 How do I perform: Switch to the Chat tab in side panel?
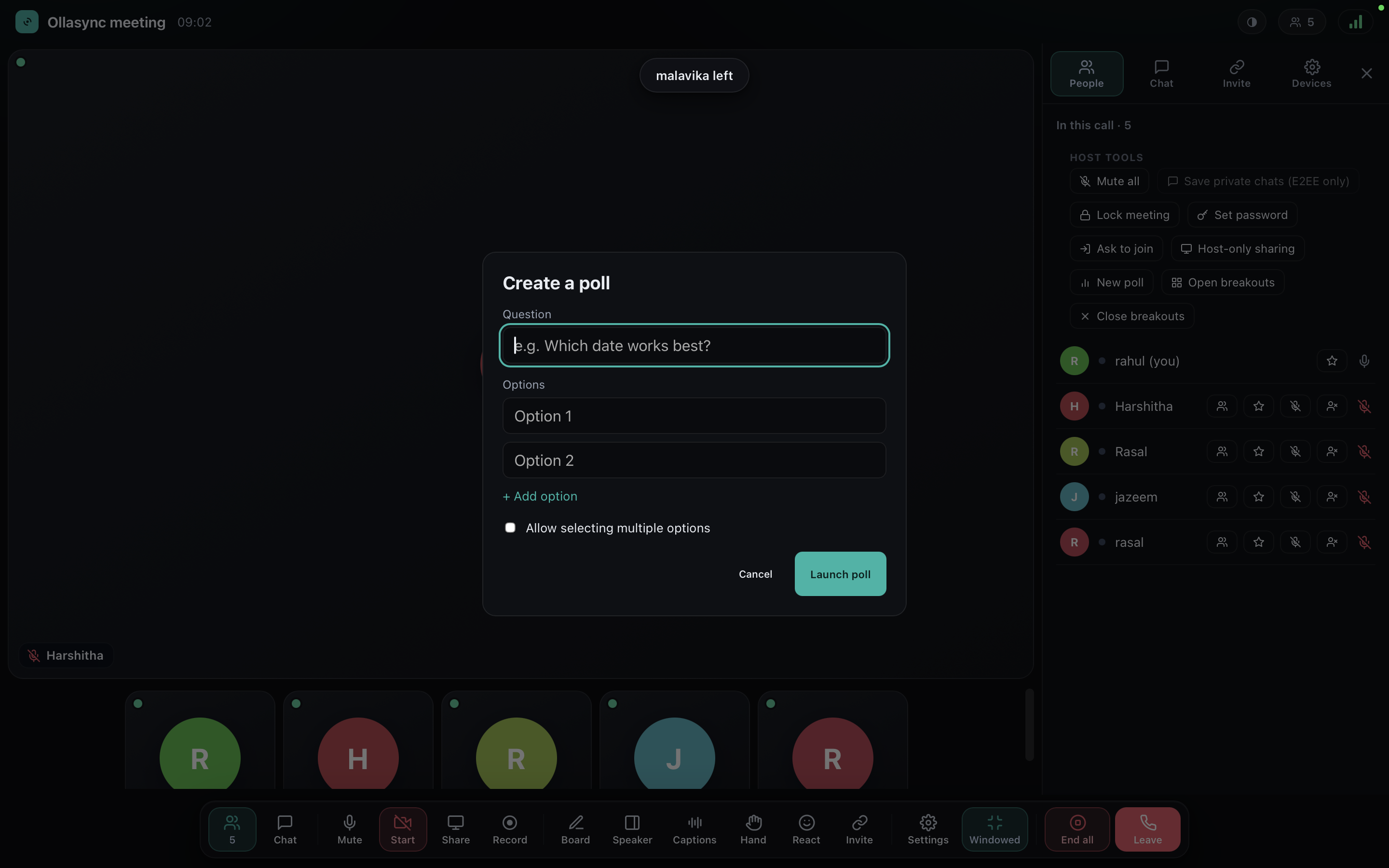coord(1161,73)
